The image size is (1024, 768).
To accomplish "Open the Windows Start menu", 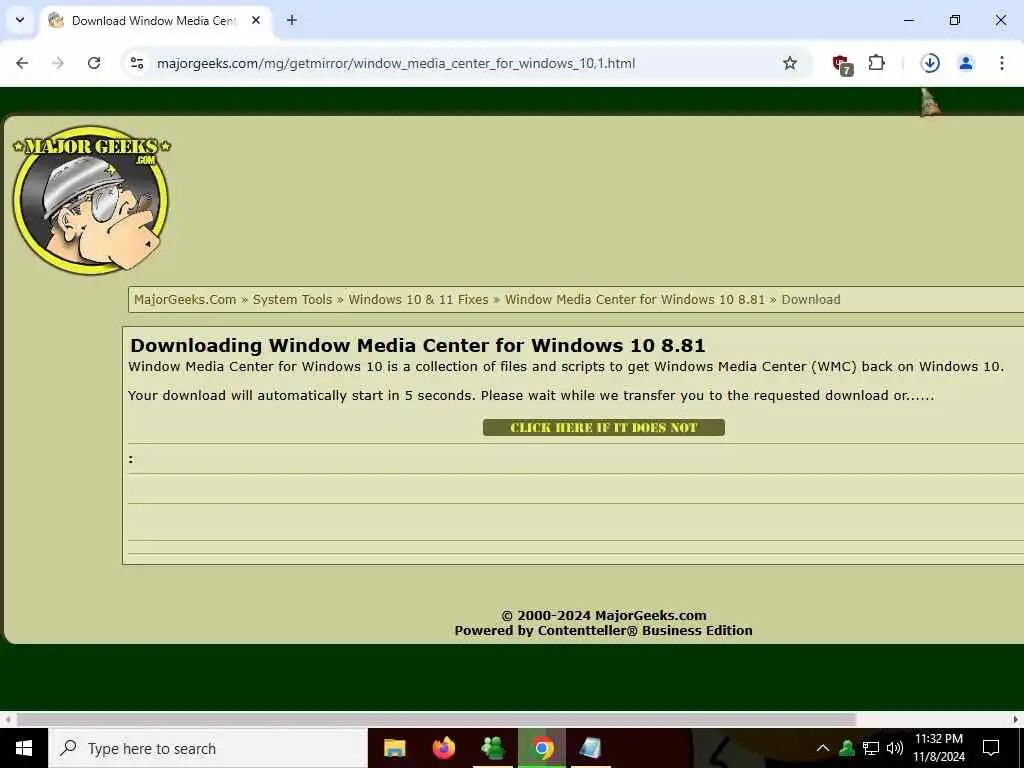I will click(x=24, y=748).
